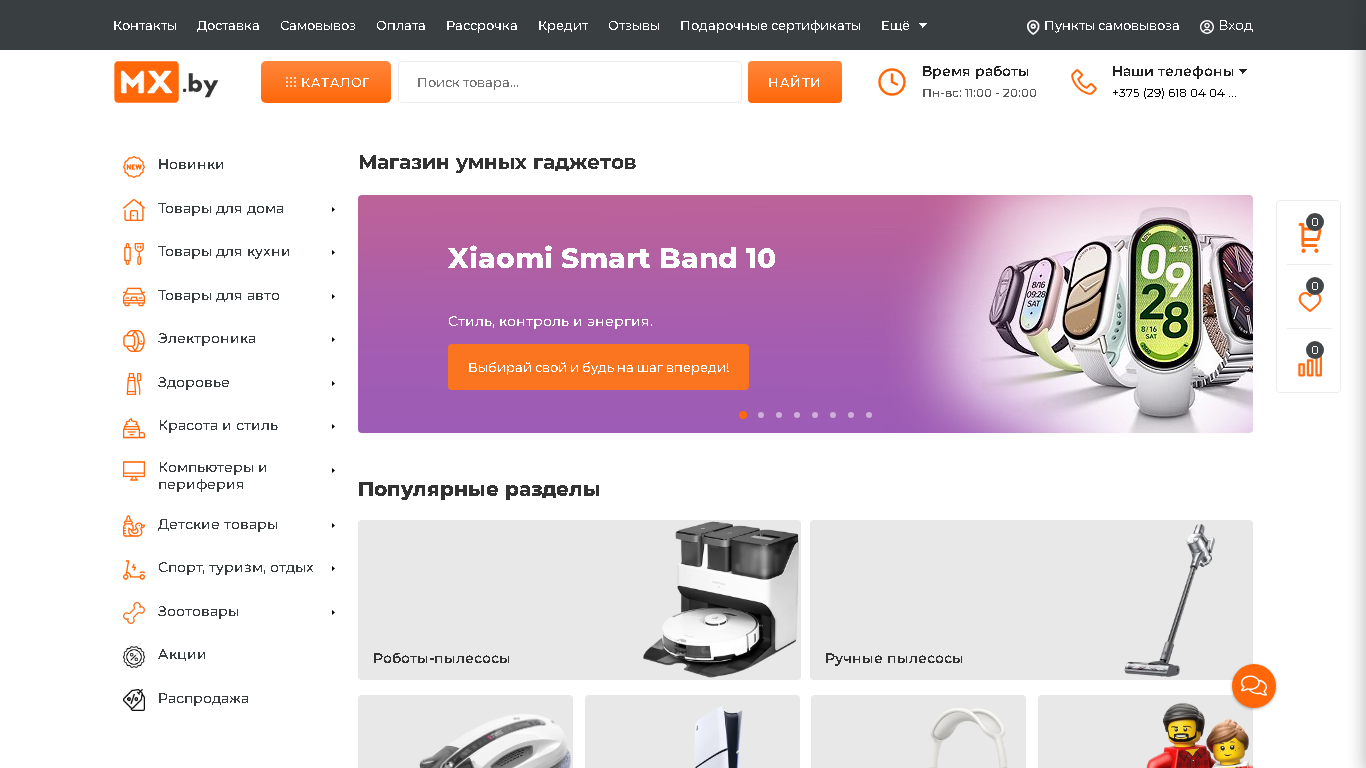
Task: Click the phone handset icon
Action: click(1083, 82)
